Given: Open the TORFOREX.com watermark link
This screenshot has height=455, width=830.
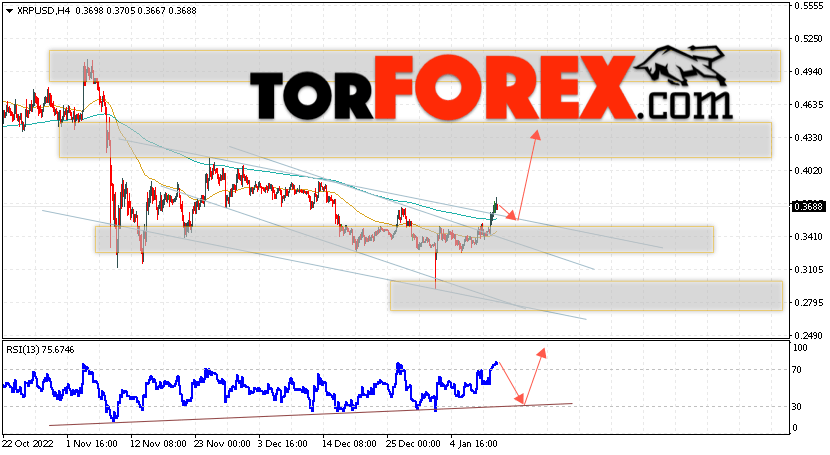Looking at the screenshot, I should [x=491, y=88].
